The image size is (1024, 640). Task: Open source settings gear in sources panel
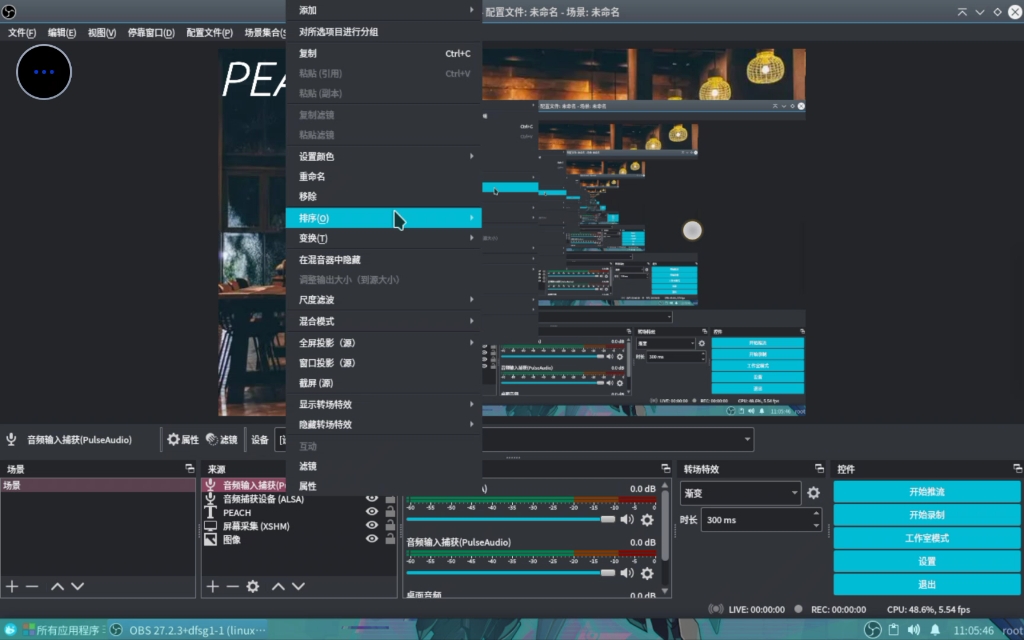point(252,586)
